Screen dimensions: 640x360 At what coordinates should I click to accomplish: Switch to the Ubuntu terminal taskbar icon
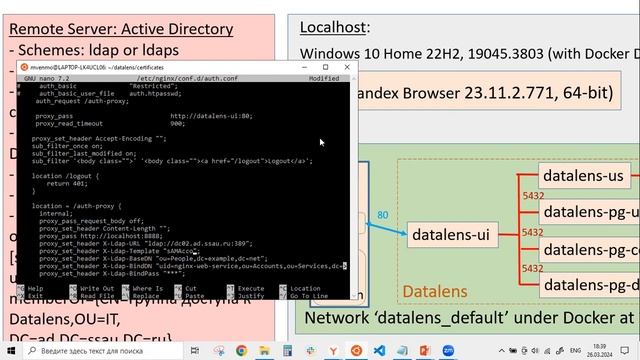click(x=356, y=351)
